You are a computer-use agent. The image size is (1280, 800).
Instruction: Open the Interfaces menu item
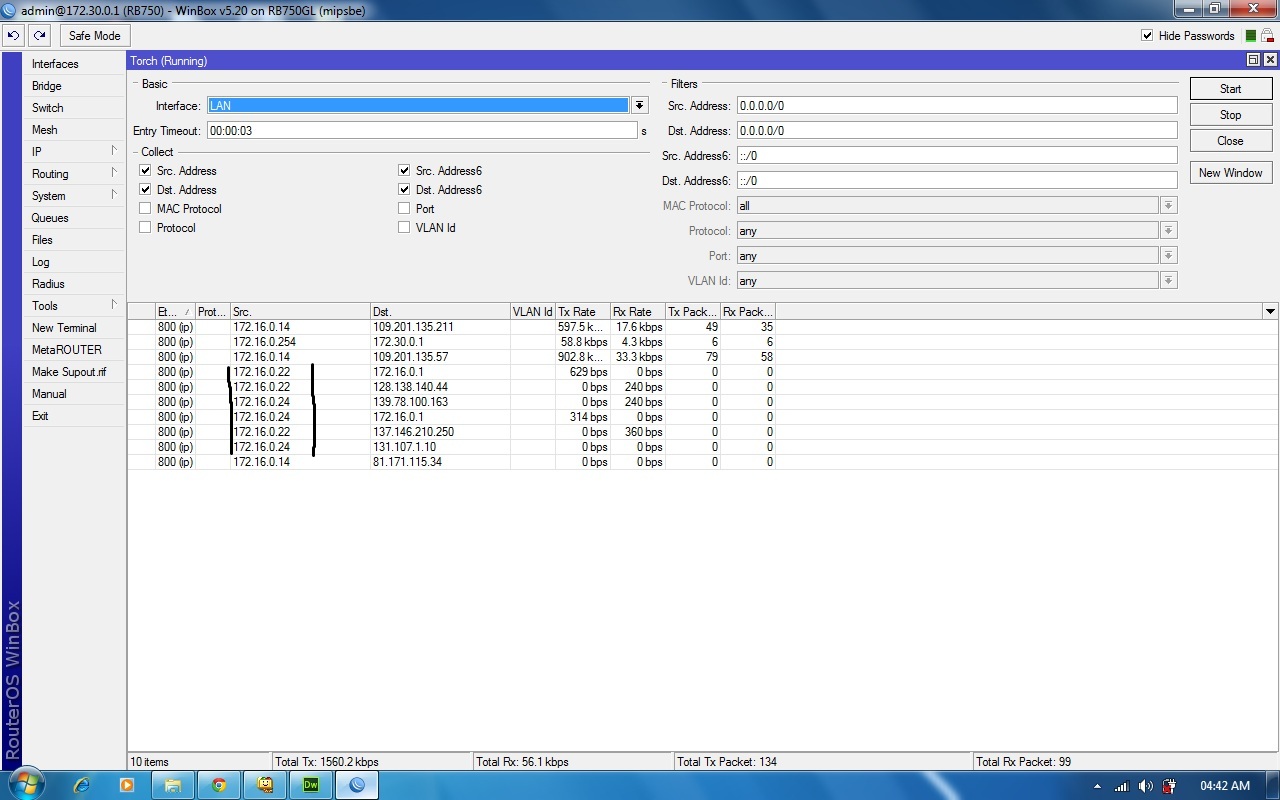click(73, 64)
